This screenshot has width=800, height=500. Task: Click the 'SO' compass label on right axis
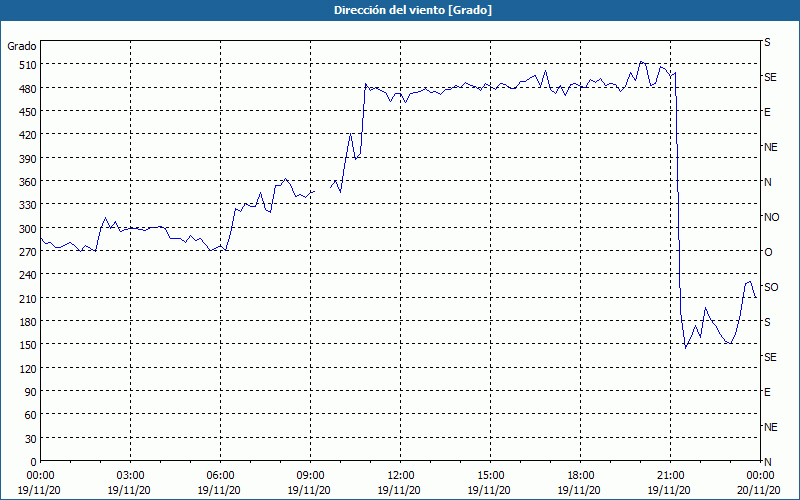[x=771, y=287]
